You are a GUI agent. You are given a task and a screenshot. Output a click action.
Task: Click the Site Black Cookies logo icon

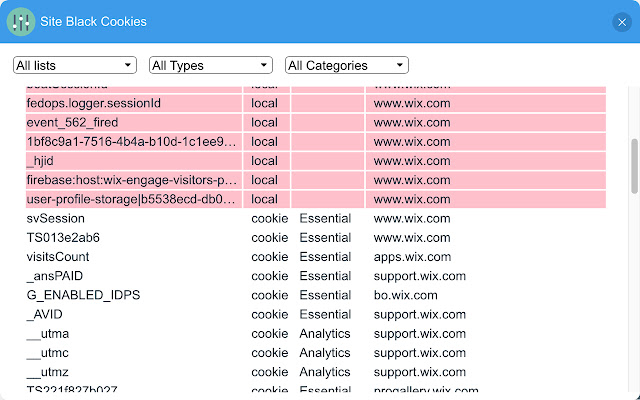pyautogui.click(x=21, y=21)
